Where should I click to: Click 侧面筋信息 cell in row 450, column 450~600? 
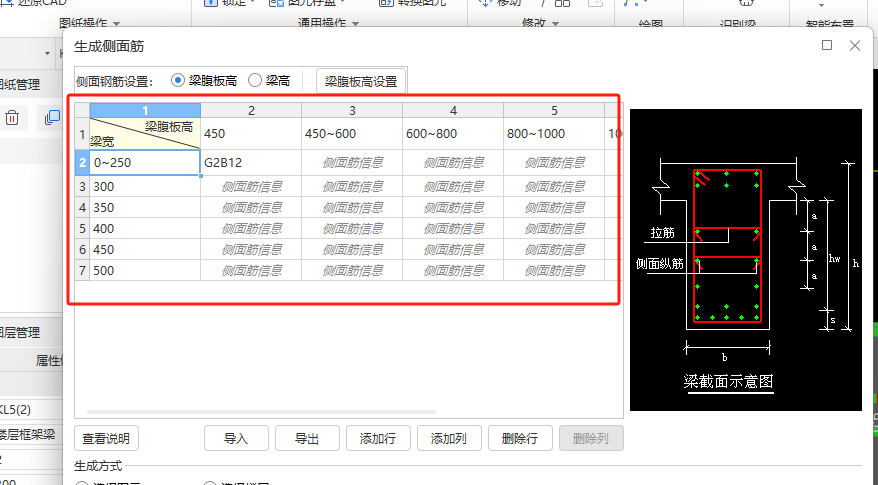point(352,250)
